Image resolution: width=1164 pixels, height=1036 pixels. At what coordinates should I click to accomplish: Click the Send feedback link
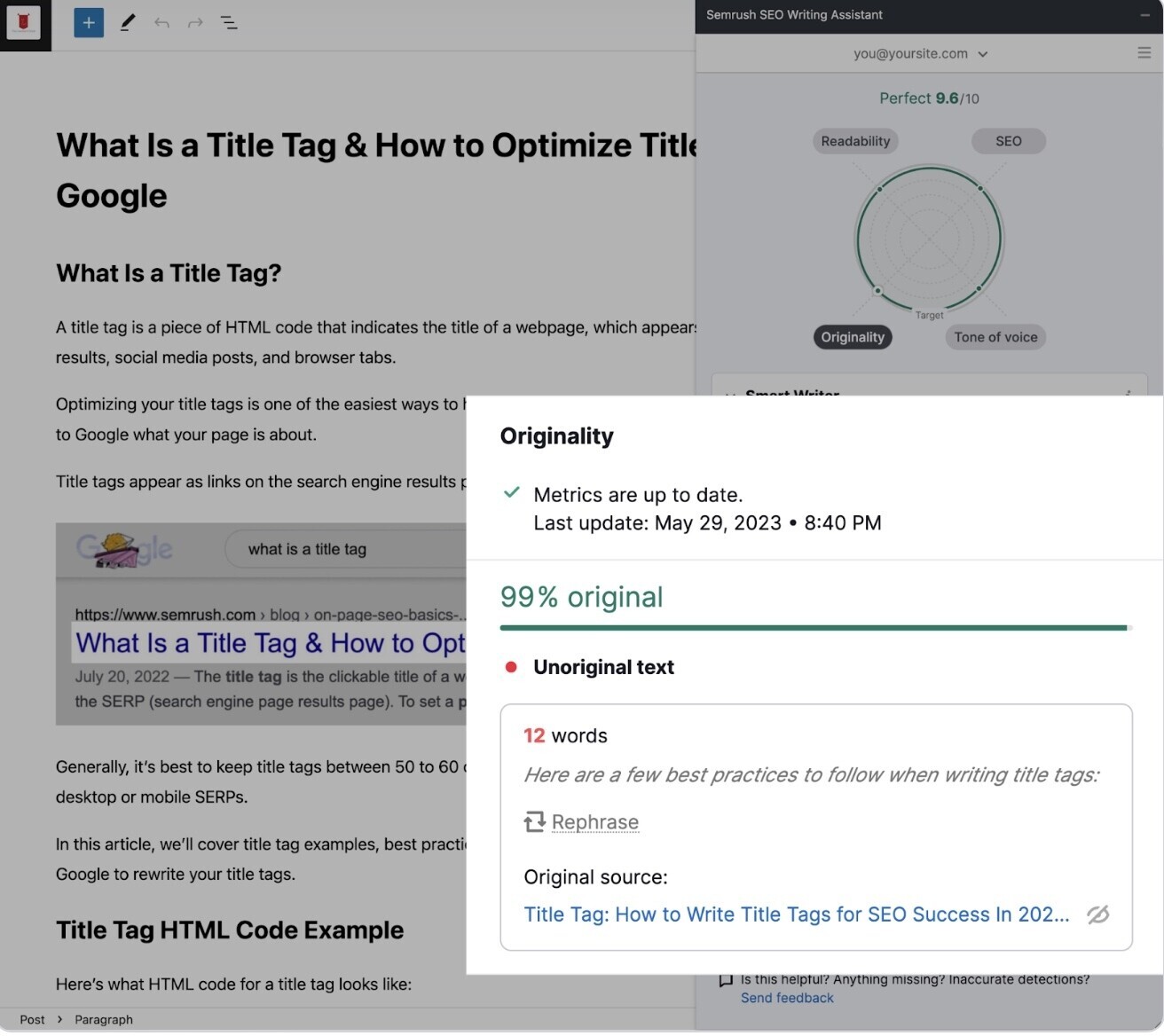pyautogui.click(x=786, y=998)
